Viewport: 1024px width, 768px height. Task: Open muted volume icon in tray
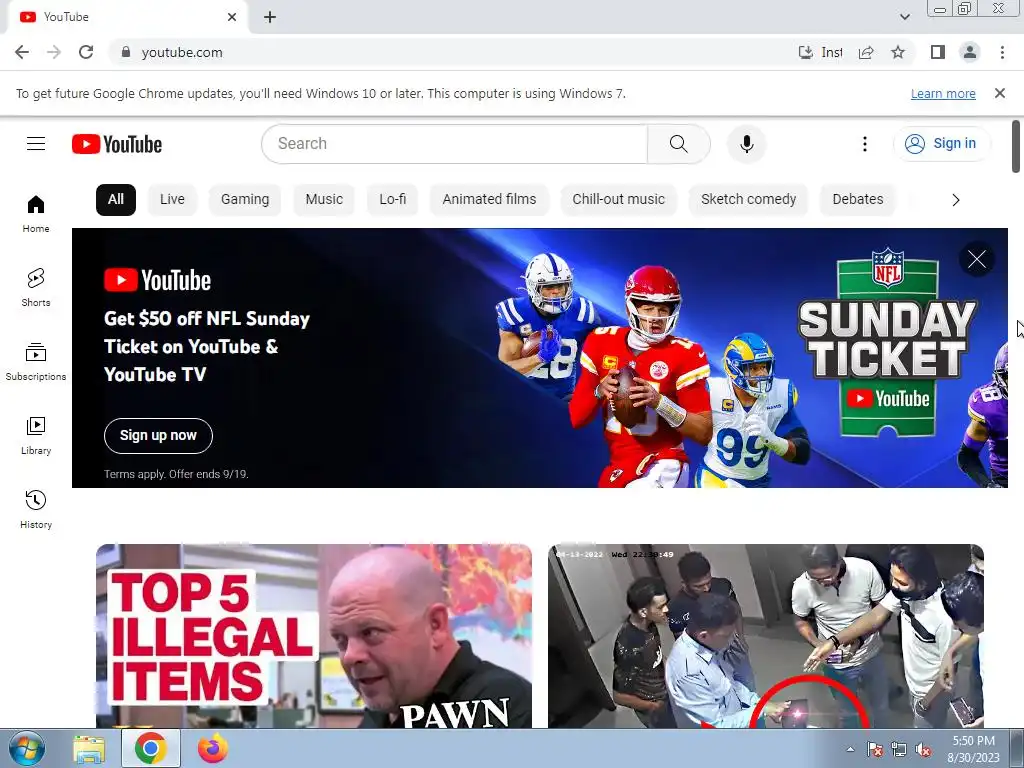click(x=923, y=750)
